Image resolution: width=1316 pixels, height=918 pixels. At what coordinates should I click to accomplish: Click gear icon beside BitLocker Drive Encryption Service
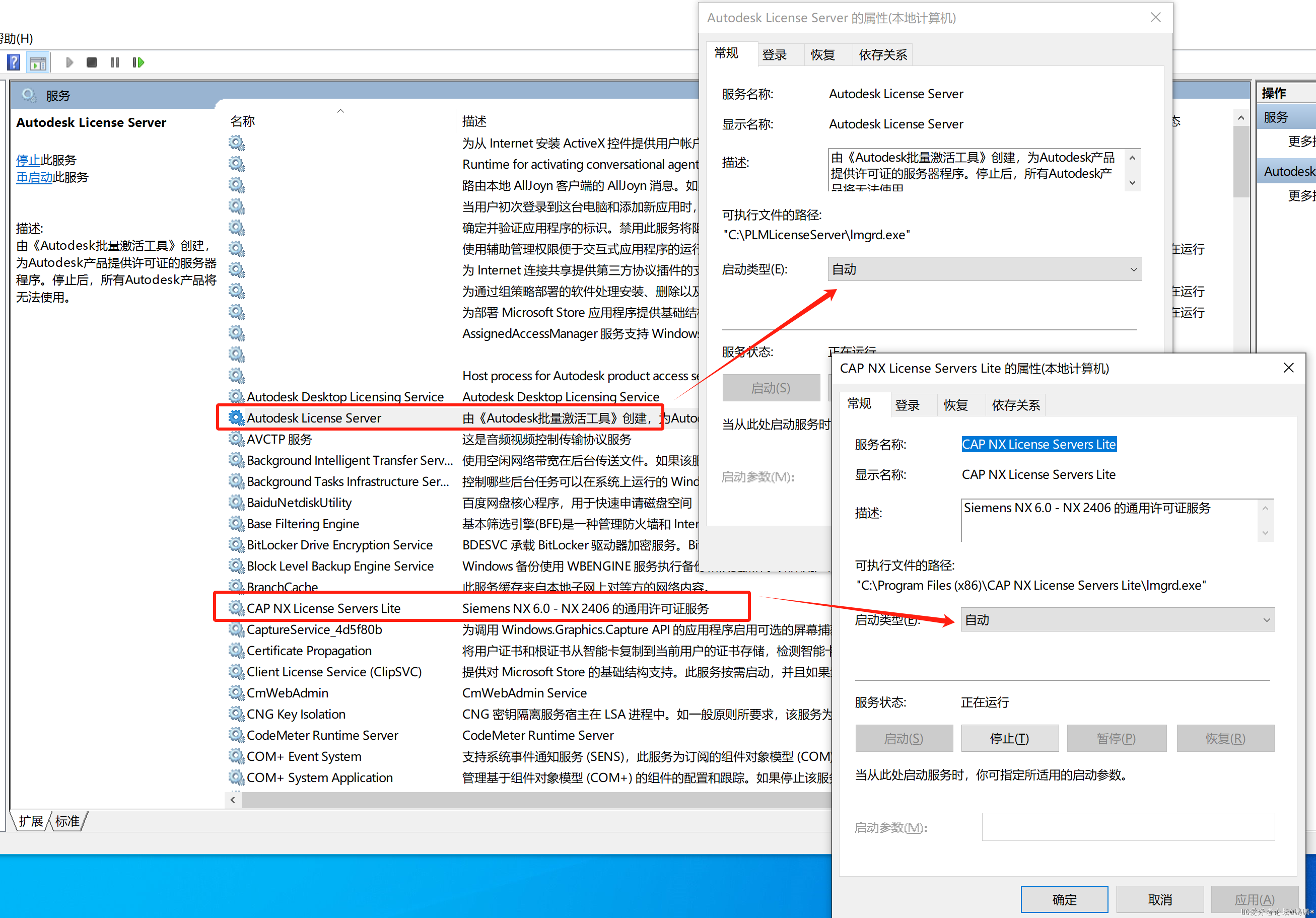(x=236, y=545)
